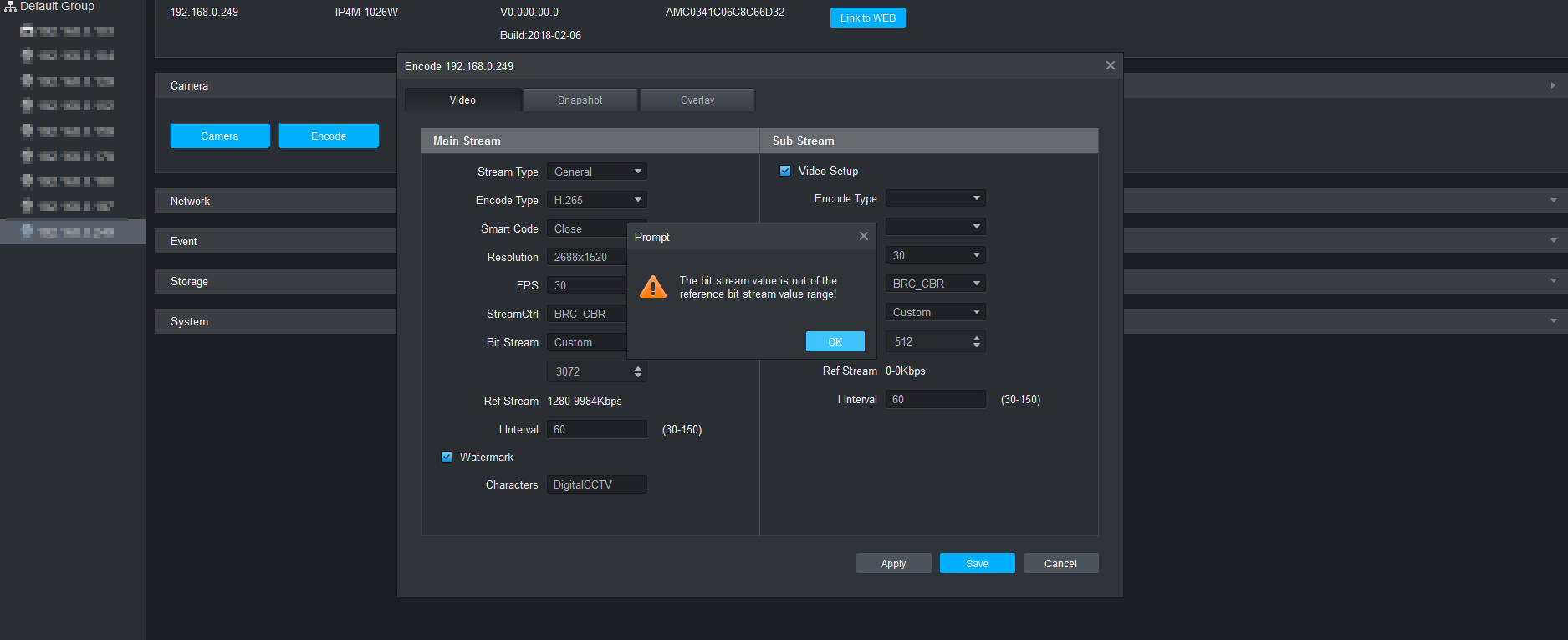The width and height of the screenshot is (1568, 640).
Task: Click the IP4M-1026W model text
Action: tap(366, 12)
